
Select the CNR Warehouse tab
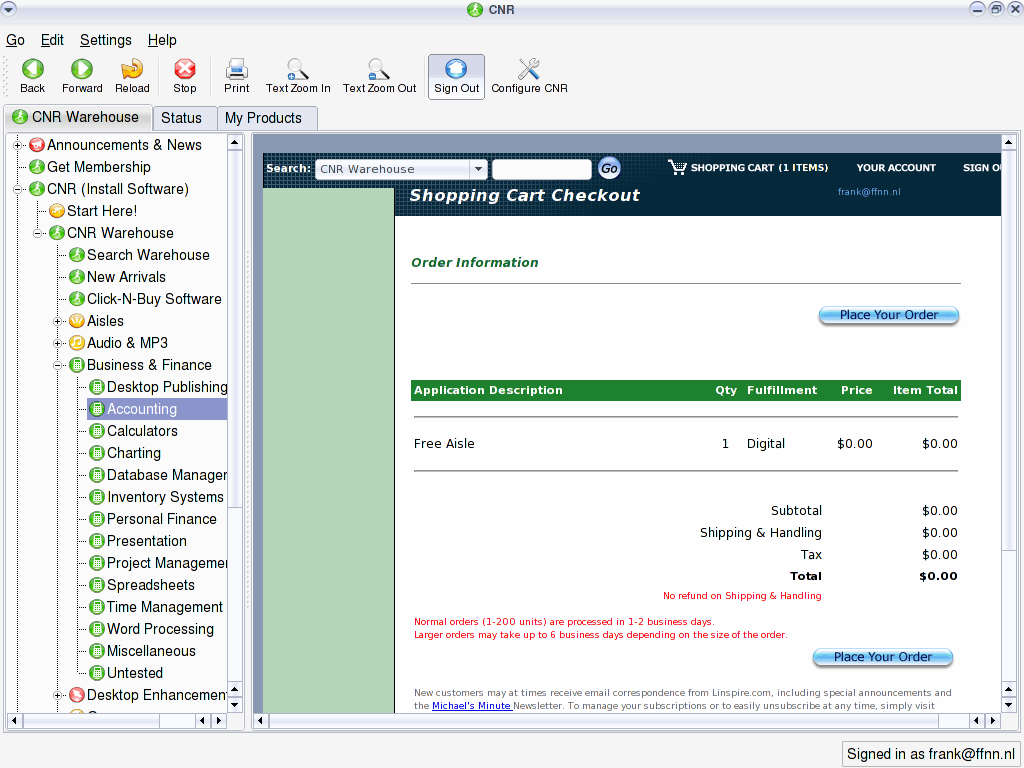coord(78,117)
